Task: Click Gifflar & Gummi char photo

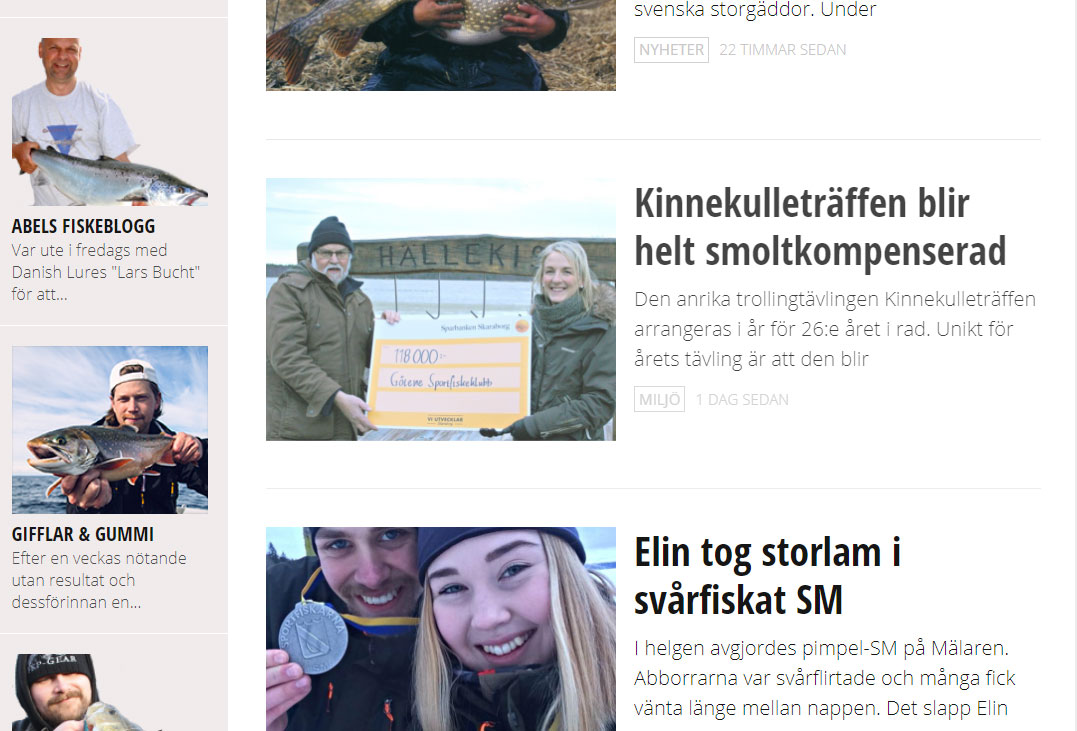Action: point(110,430)
